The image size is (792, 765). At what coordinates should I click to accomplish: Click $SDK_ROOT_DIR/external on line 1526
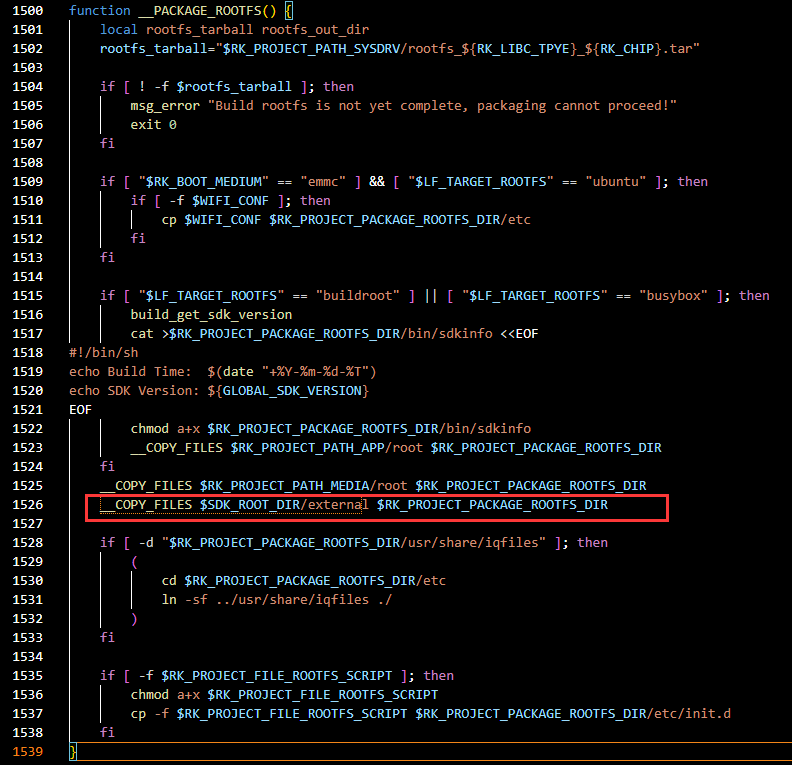coord(284,505)
